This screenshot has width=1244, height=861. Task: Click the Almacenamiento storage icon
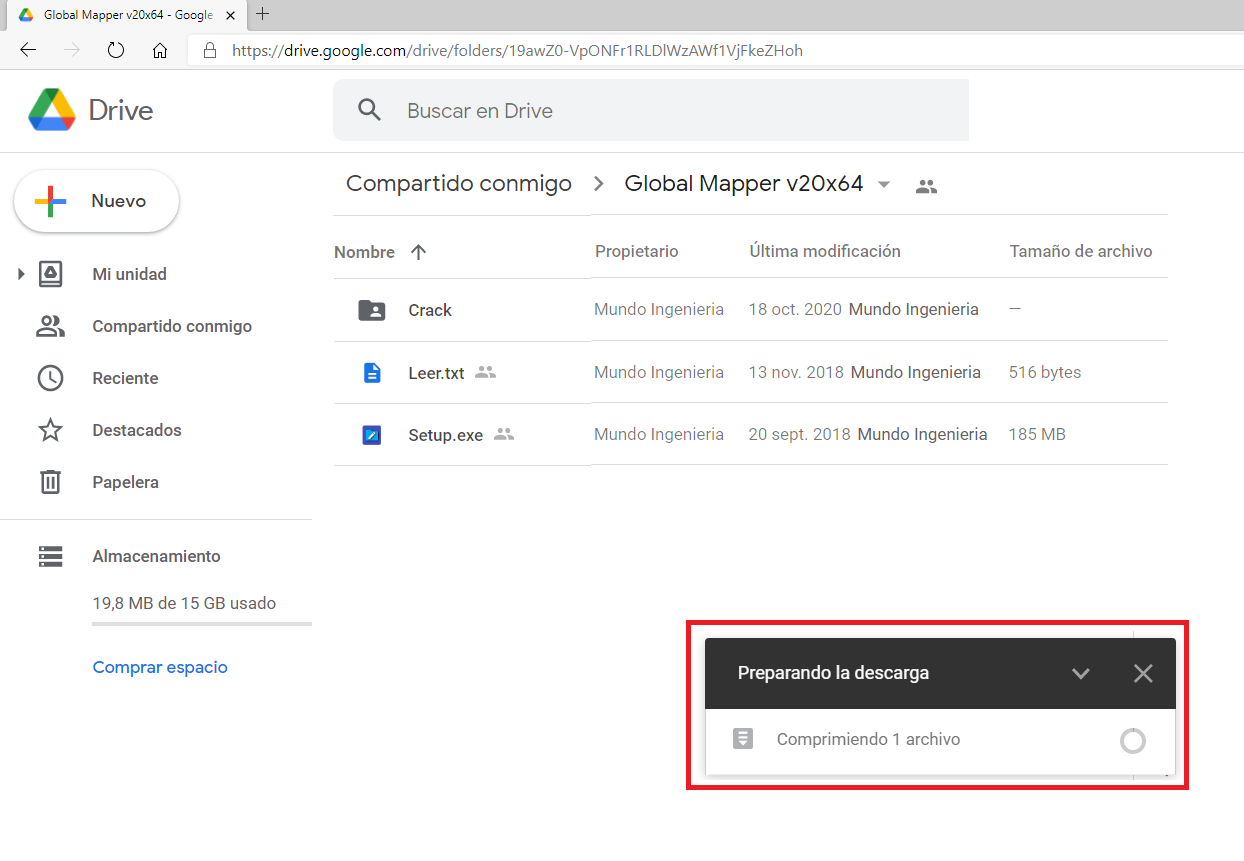tap(50, 556)
